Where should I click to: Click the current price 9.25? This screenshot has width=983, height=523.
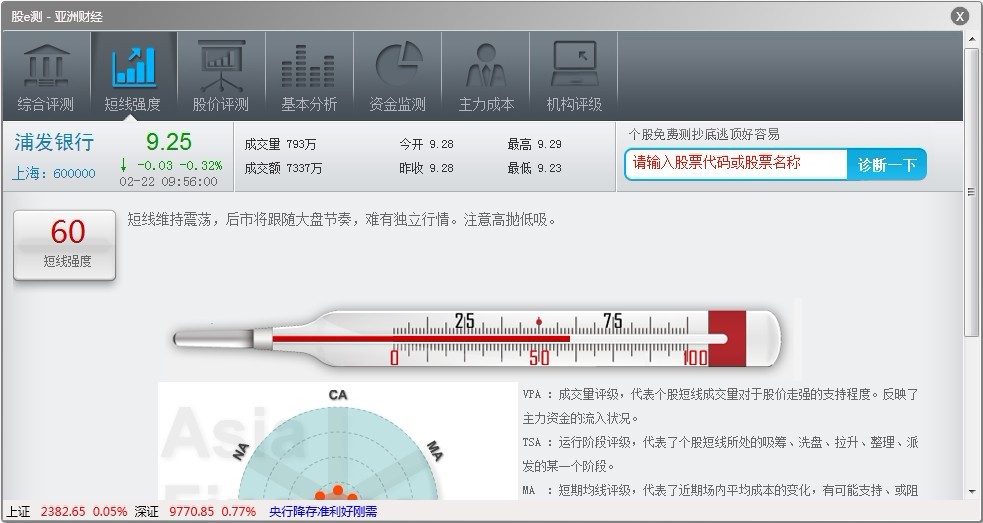(169, 142)
